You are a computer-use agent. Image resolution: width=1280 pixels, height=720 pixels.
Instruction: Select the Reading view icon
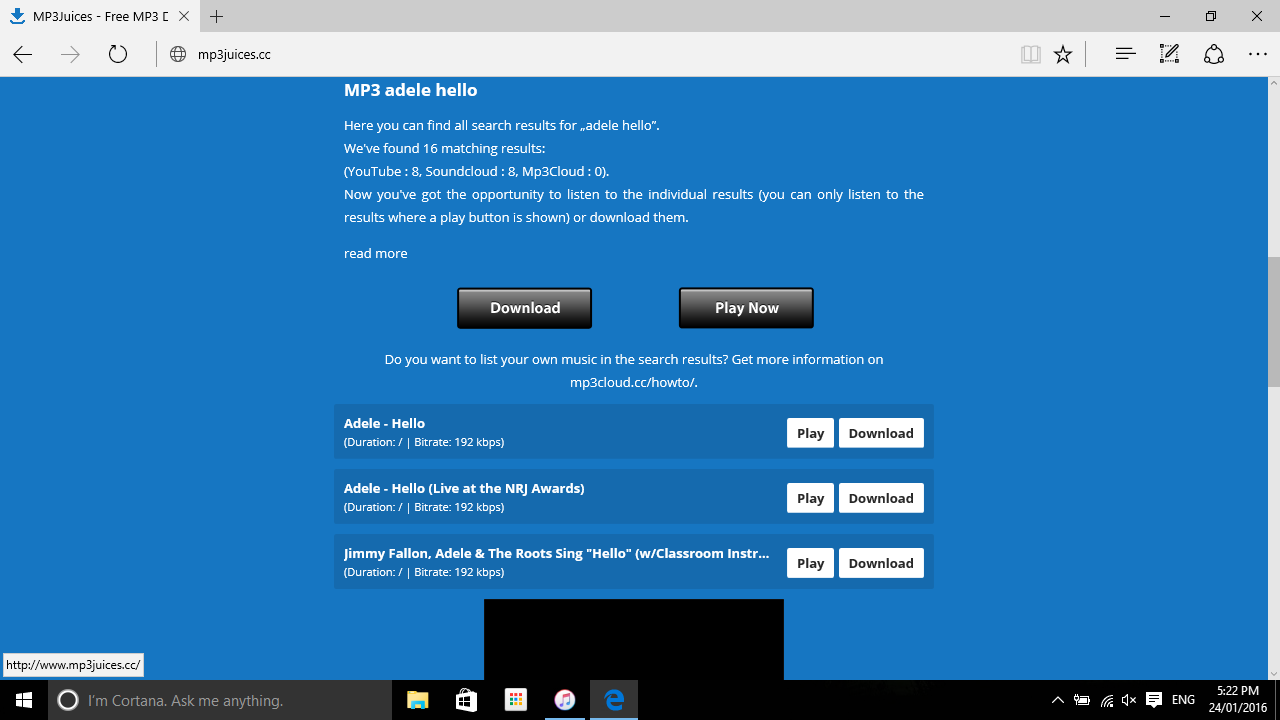(x=1030, y=54)
